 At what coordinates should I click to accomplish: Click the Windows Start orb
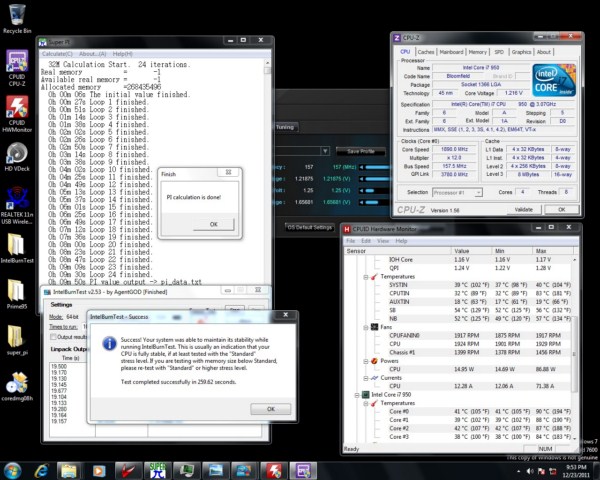(x=13, y=471)
